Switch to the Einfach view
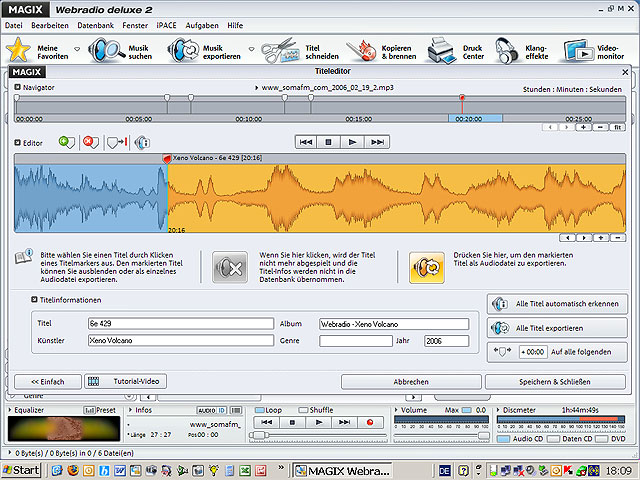This screenshot has height=480, width=640. point(48,382)
